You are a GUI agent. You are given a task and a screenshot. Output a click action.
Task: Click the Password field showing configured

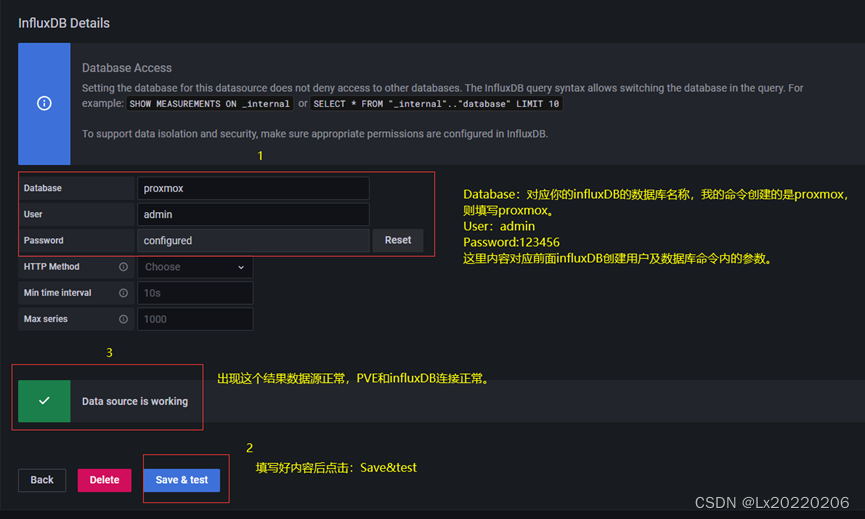pos(253,240)
